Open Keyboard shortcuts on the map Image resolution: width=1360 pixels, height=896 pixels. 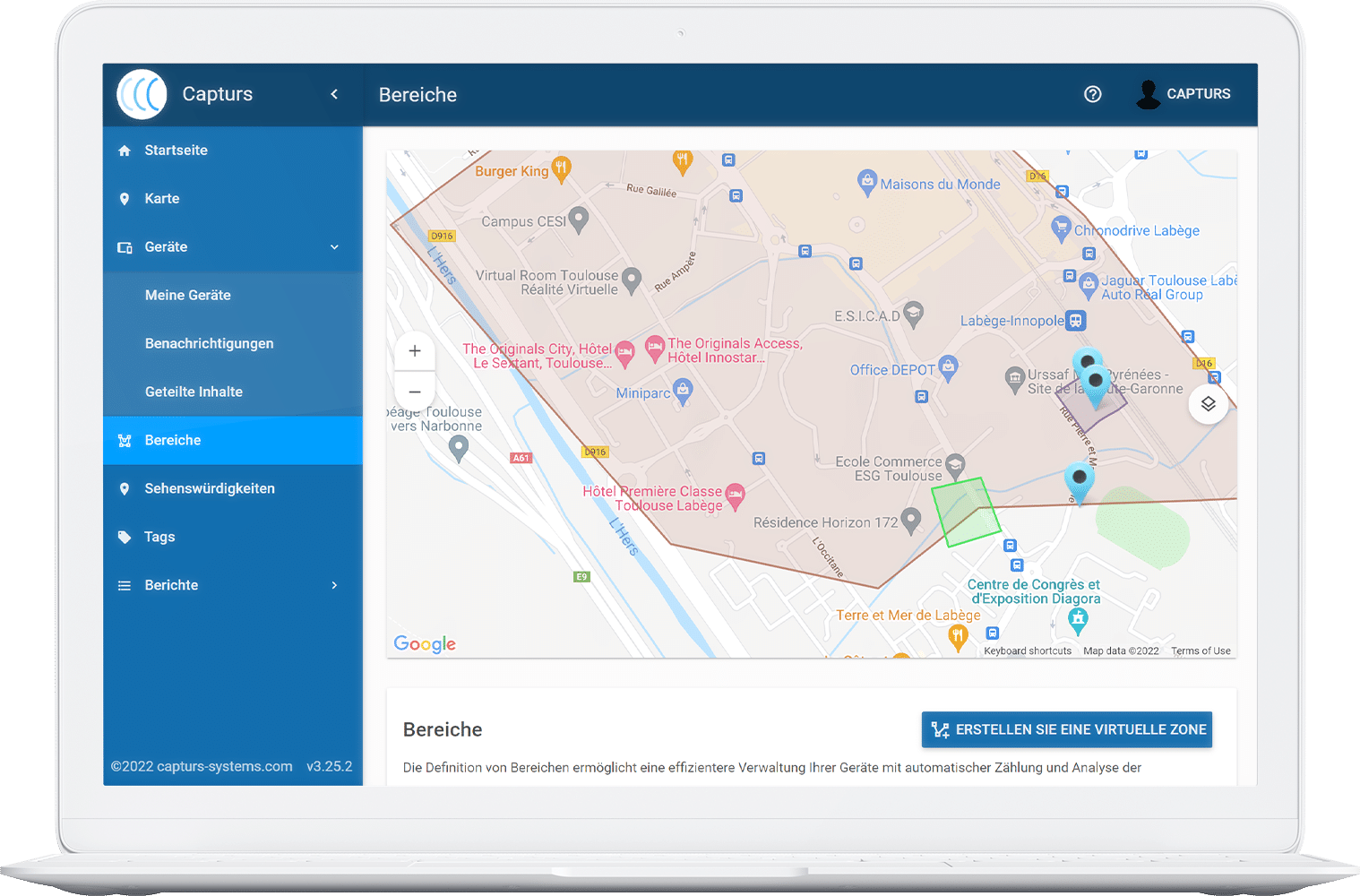1028,651
